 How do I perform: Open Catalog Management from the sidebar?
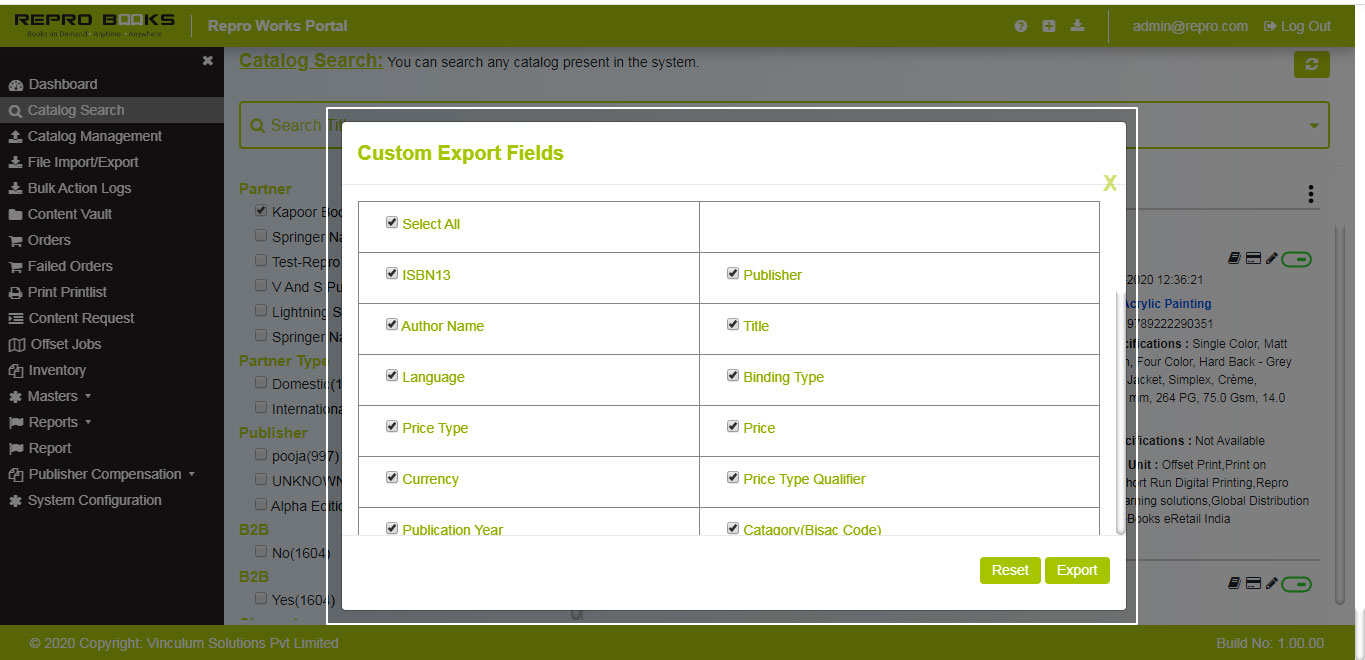coord(94,136)
